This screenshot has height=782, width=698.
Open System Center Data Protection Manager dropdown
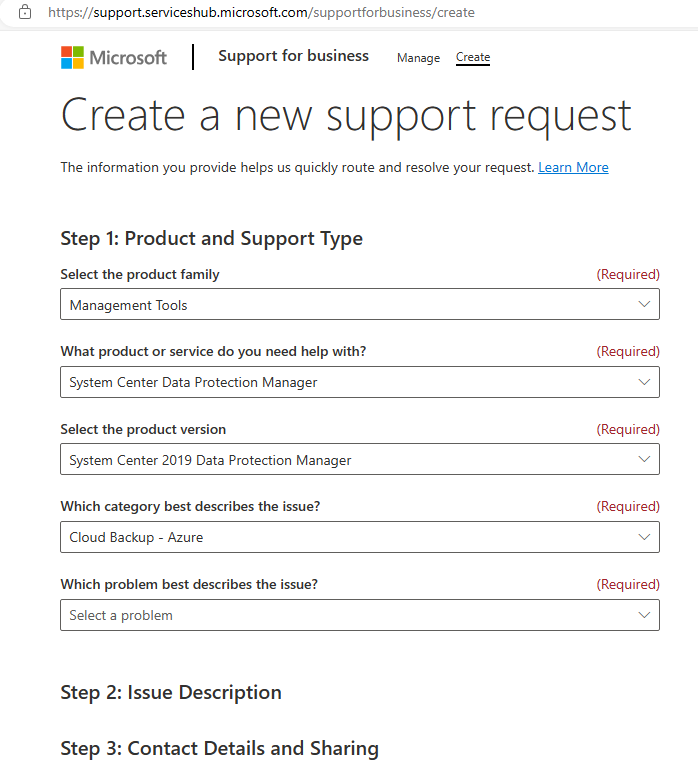tap(359, 382)
